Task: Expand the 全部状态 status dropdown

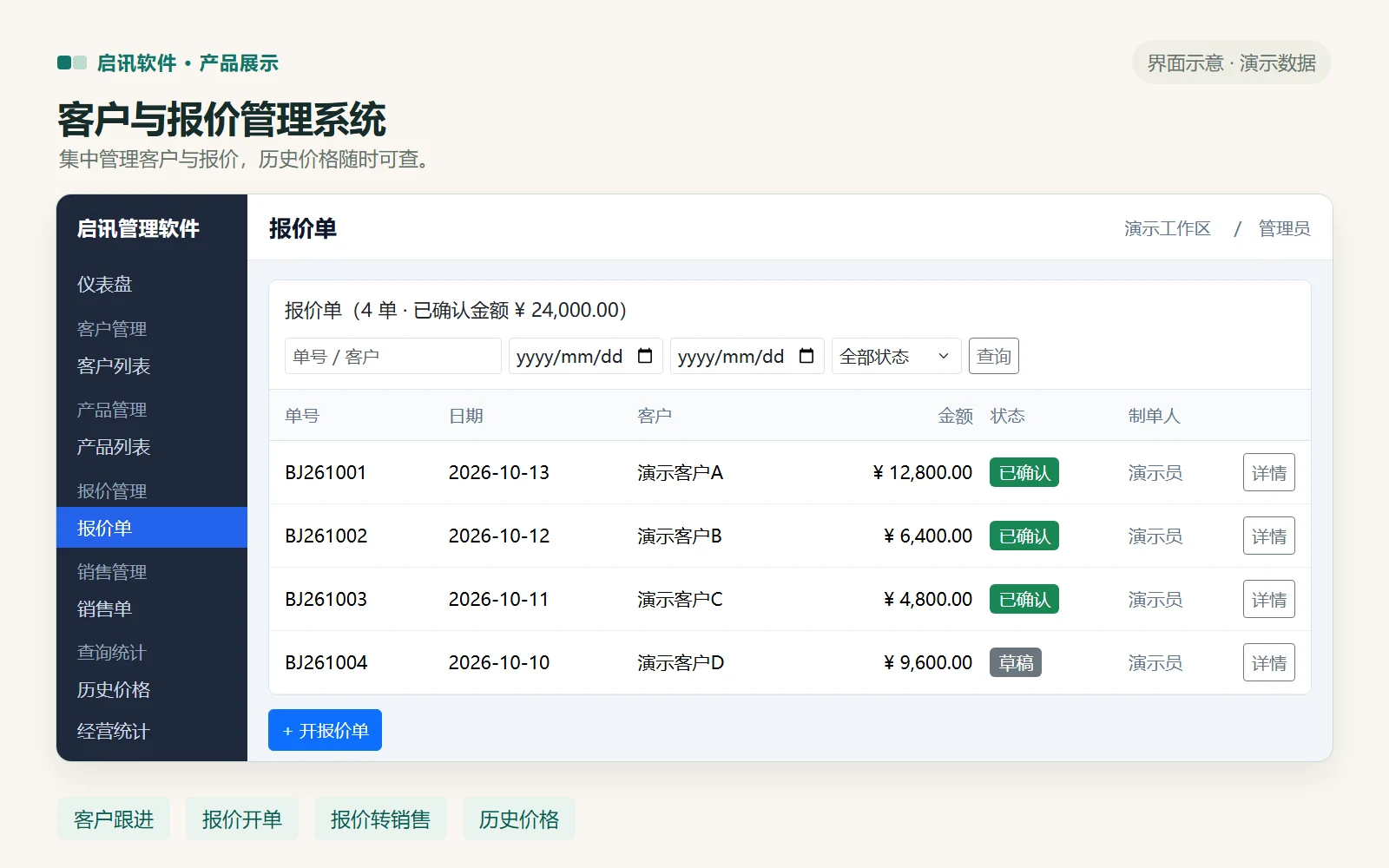Action: tap(896, 356)
